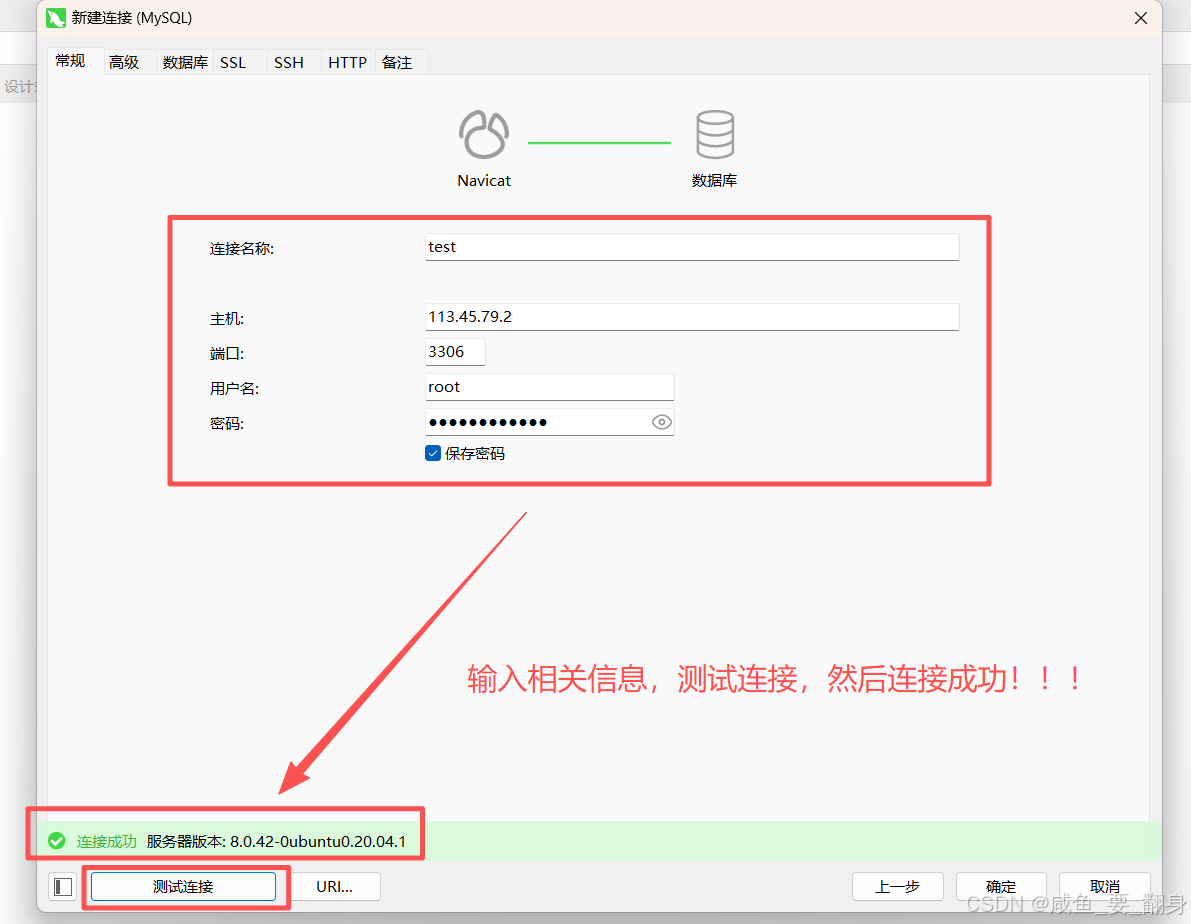
Task: Click the 主机 field with 113.45.79.2
Action: point(692,317)
